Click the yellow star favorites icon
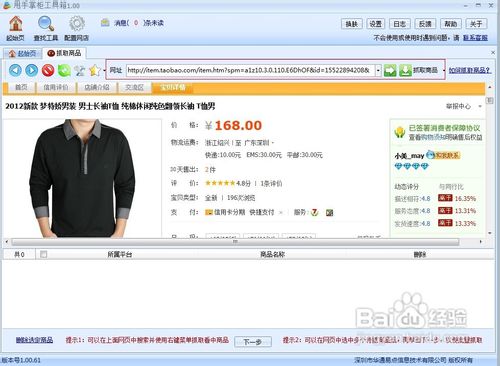Viewport: 500px width, 366px height. click(x=95, y=70)
